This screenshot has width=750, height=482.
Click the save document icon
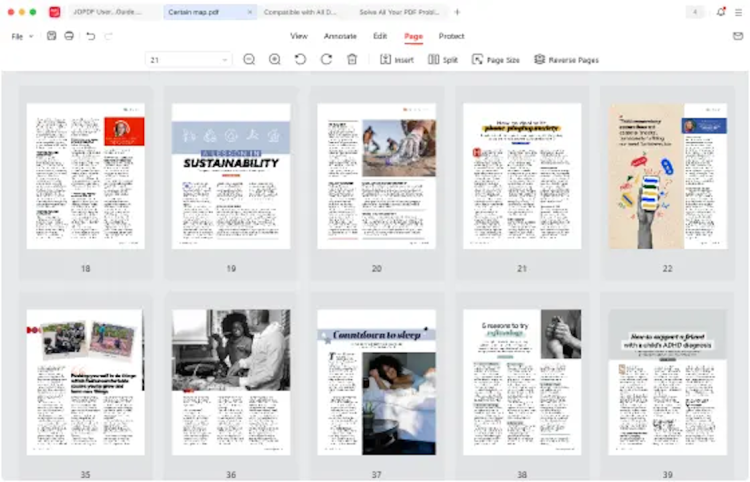[52, 36]
